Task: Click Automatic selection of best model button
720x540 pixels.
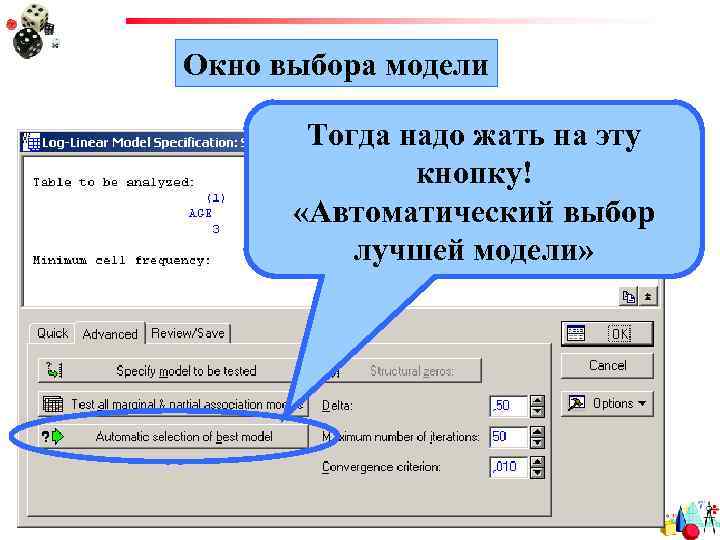Action: [173, 436]
